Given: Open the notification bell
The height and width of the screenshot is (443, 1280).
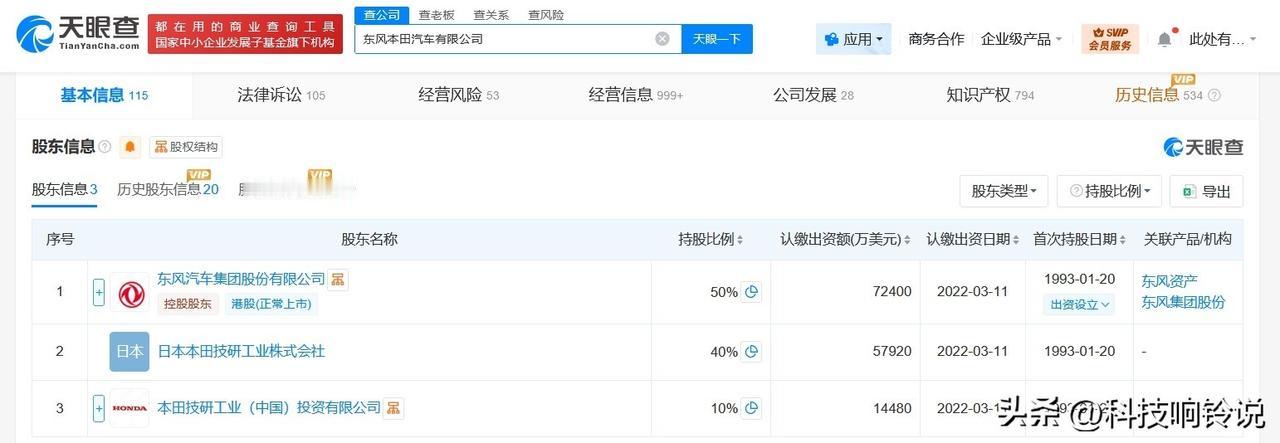Looking at the screenshot, I should click(x=1165, y=39).
